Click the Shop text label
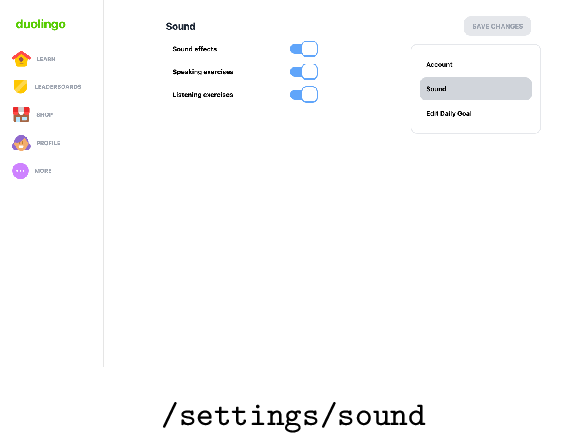Image resolution: width=587 pixels, height=433 pixels. [45, 115]
